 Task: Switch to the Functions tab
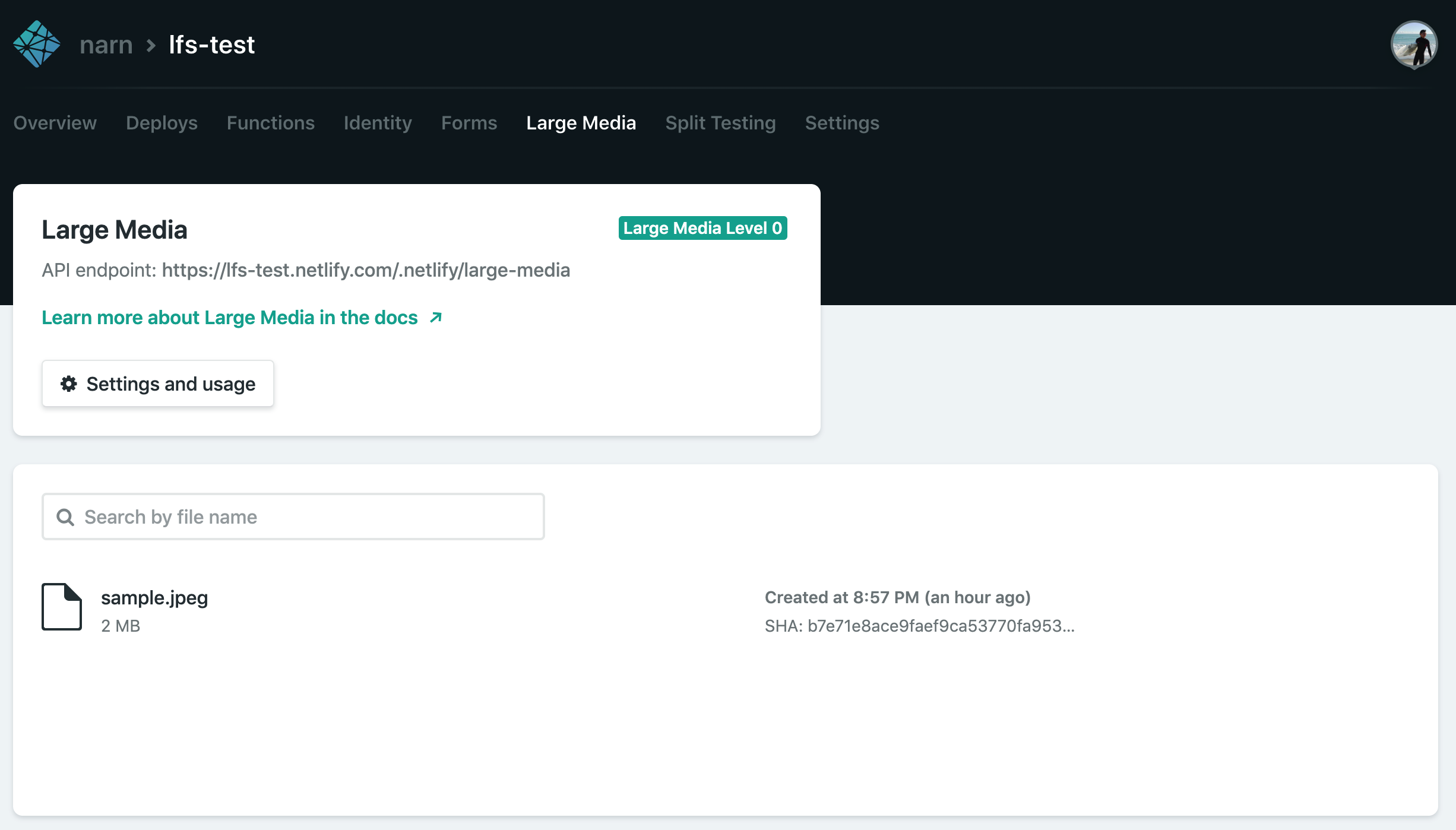(271, 123)
